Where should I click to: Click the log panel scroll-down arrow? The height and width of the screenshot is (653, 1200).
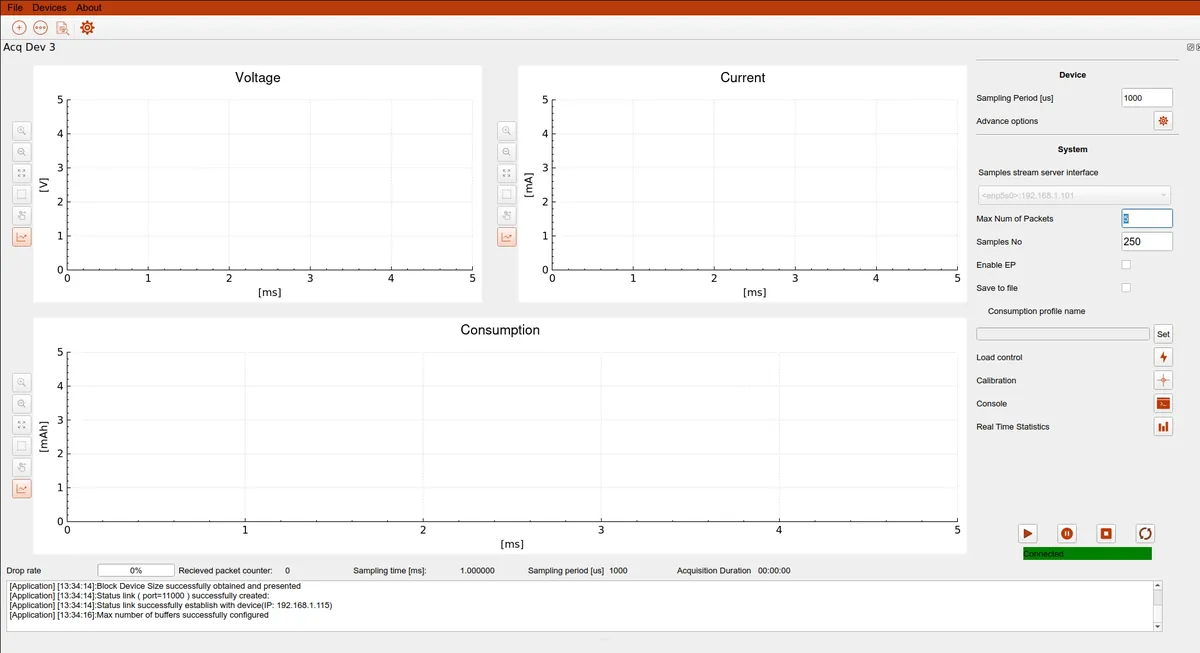1158,626
